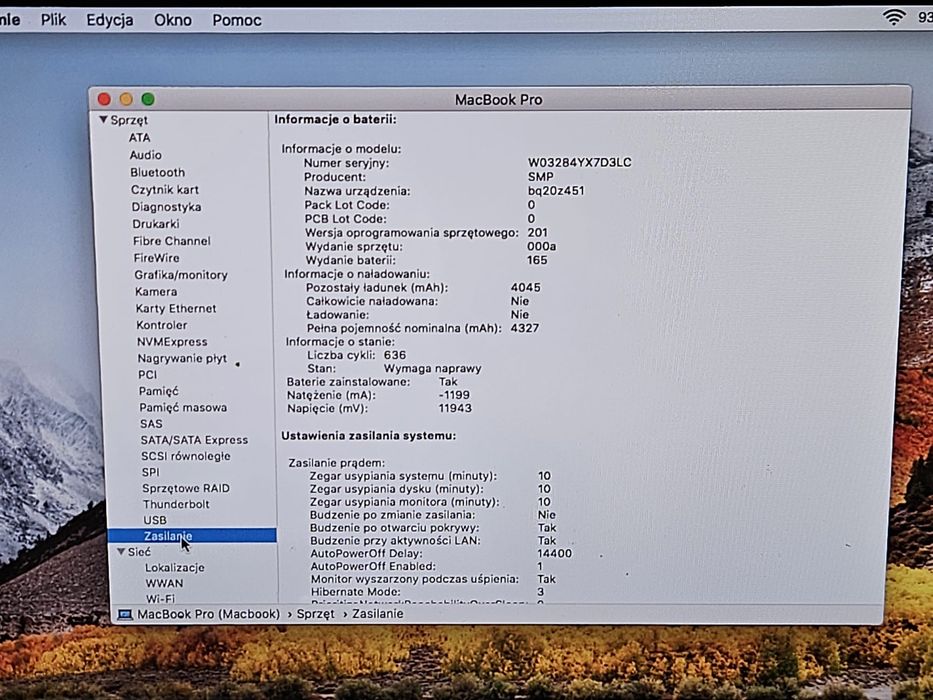
Task: Select Drukarki in the sidebar
Action: pyautogui.click(x=156, y=224)
